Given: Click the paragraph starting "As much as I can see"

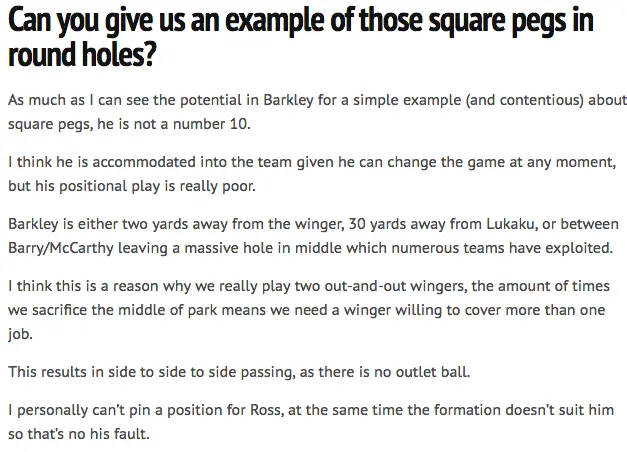Looking at the screenshot, I should (300, 112).
